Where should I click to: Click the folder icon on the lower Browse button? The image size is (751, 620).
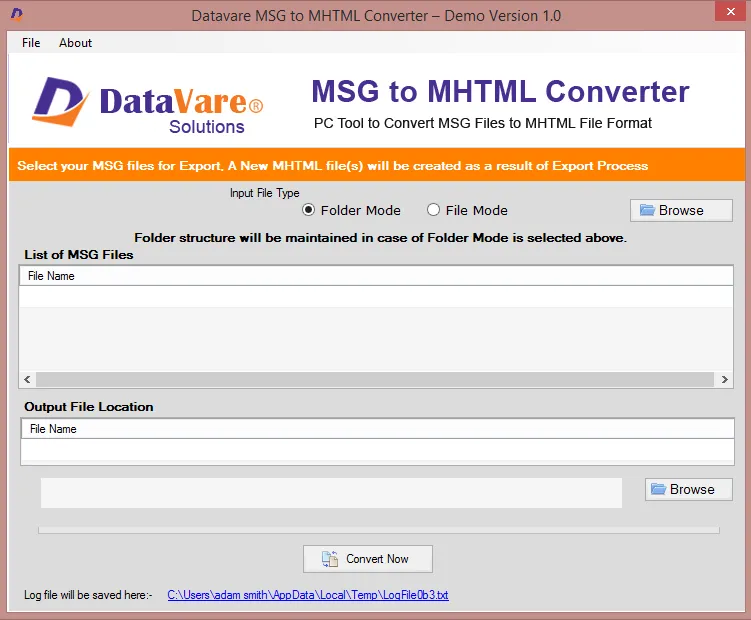(x=658, y=489)
